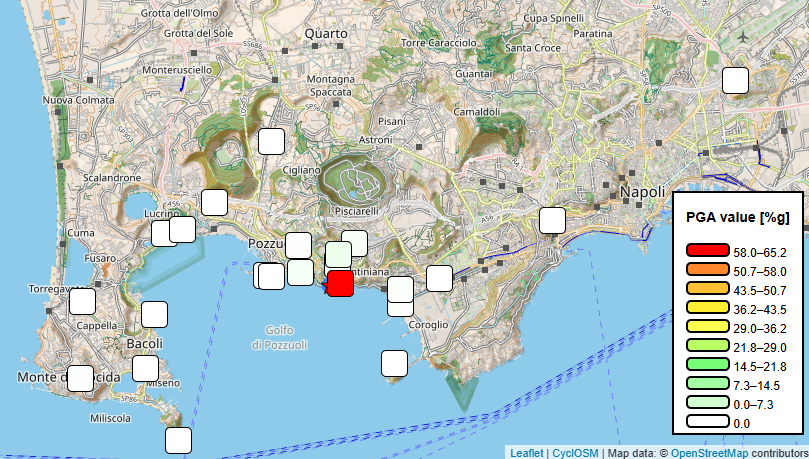The width and height of the screenshot is (809, 459).
Task: Follow the OpenStreetMap contributors link
Action: coord(709,453)
